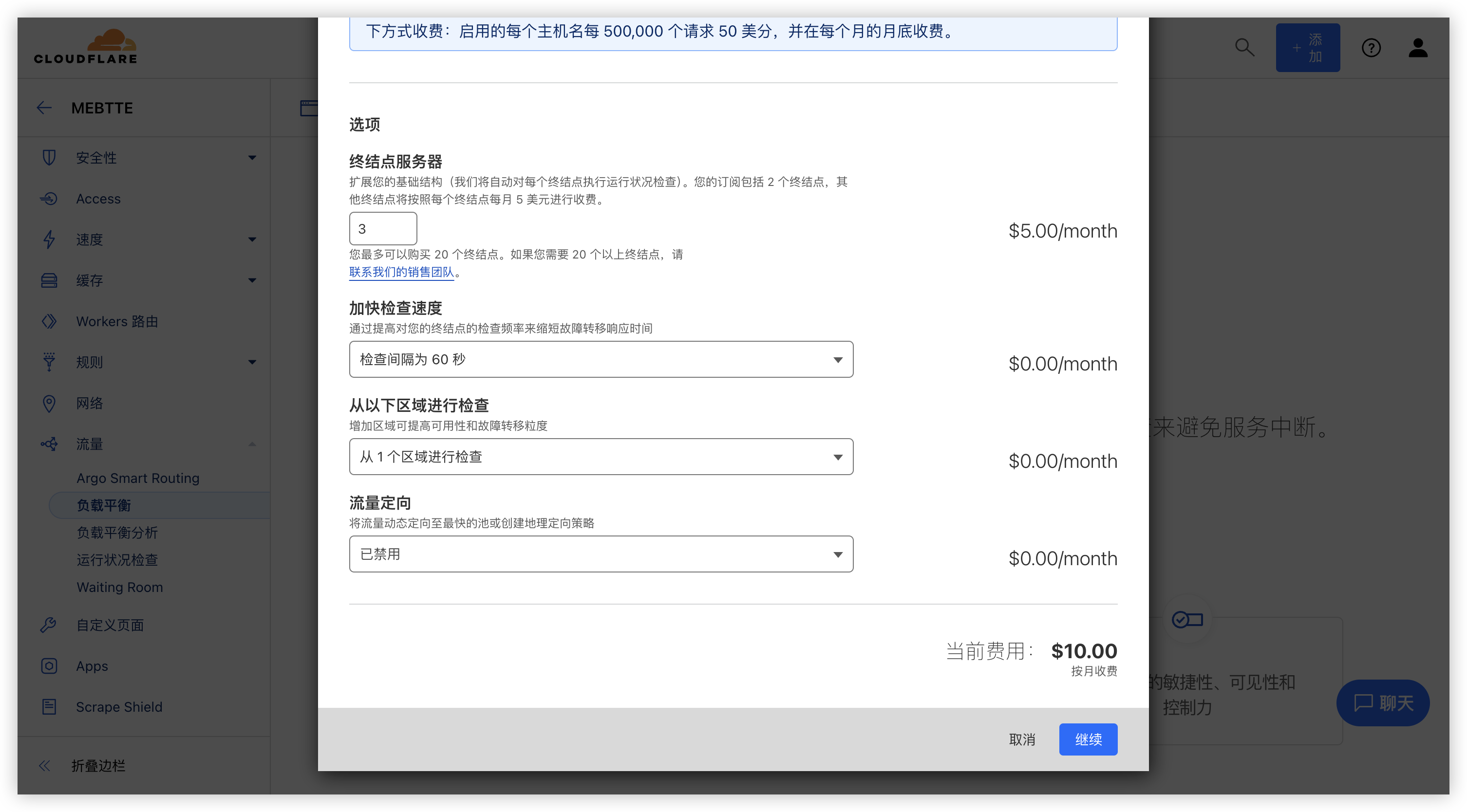This screenshot has height=812, width=1467.
Task: Expand the 缓存 sidebar section
Action: click(252, 280)
